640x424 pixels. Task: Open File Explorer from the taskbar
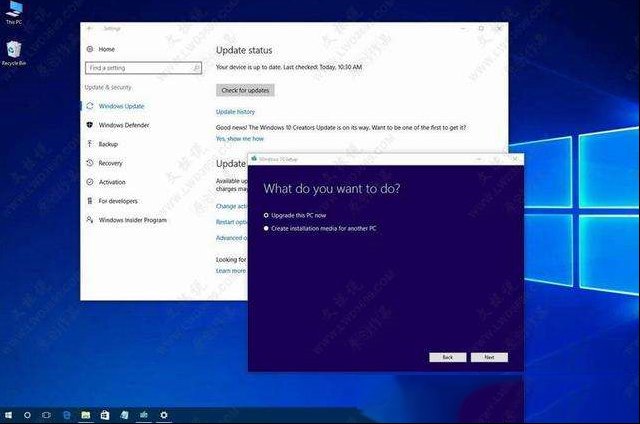coord(86,415)
